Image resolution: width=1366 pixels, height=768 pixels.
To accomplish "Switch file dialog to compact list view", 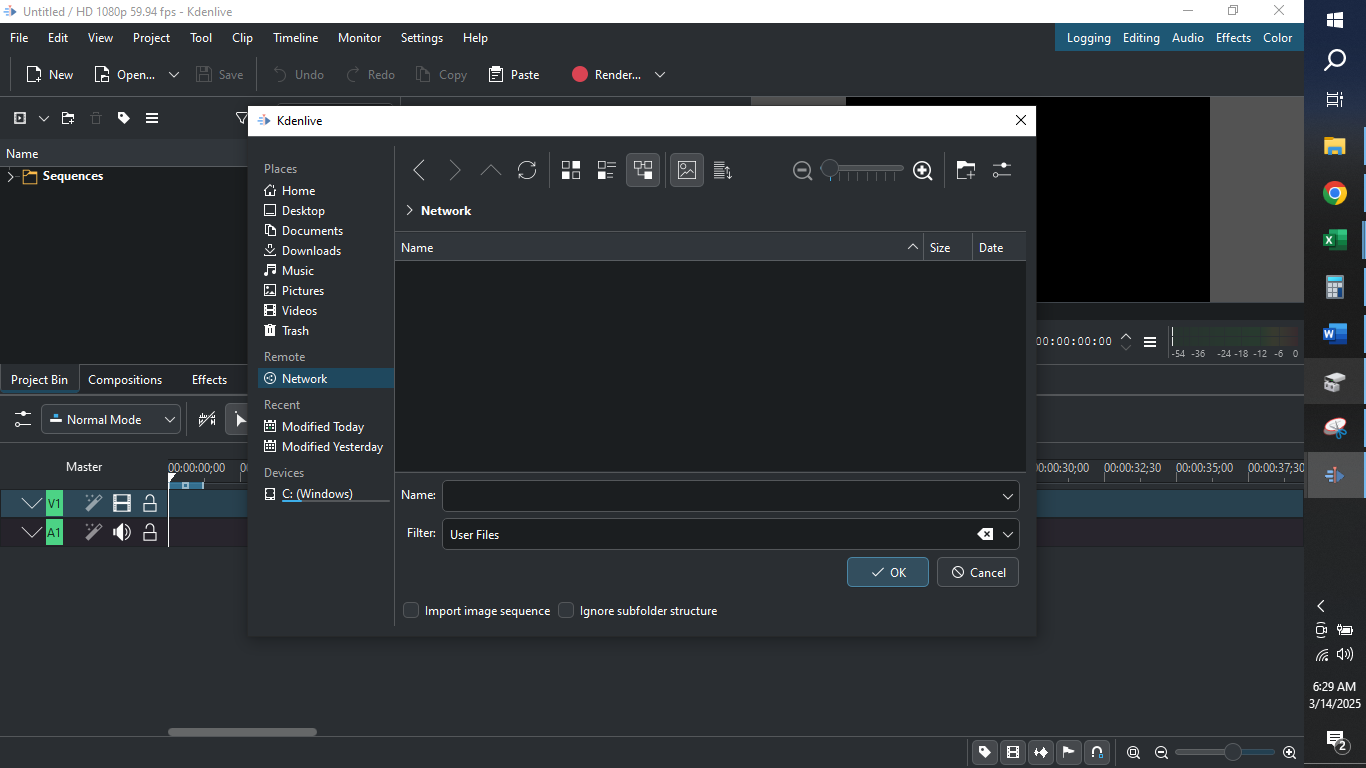I will tap(607, 171).
